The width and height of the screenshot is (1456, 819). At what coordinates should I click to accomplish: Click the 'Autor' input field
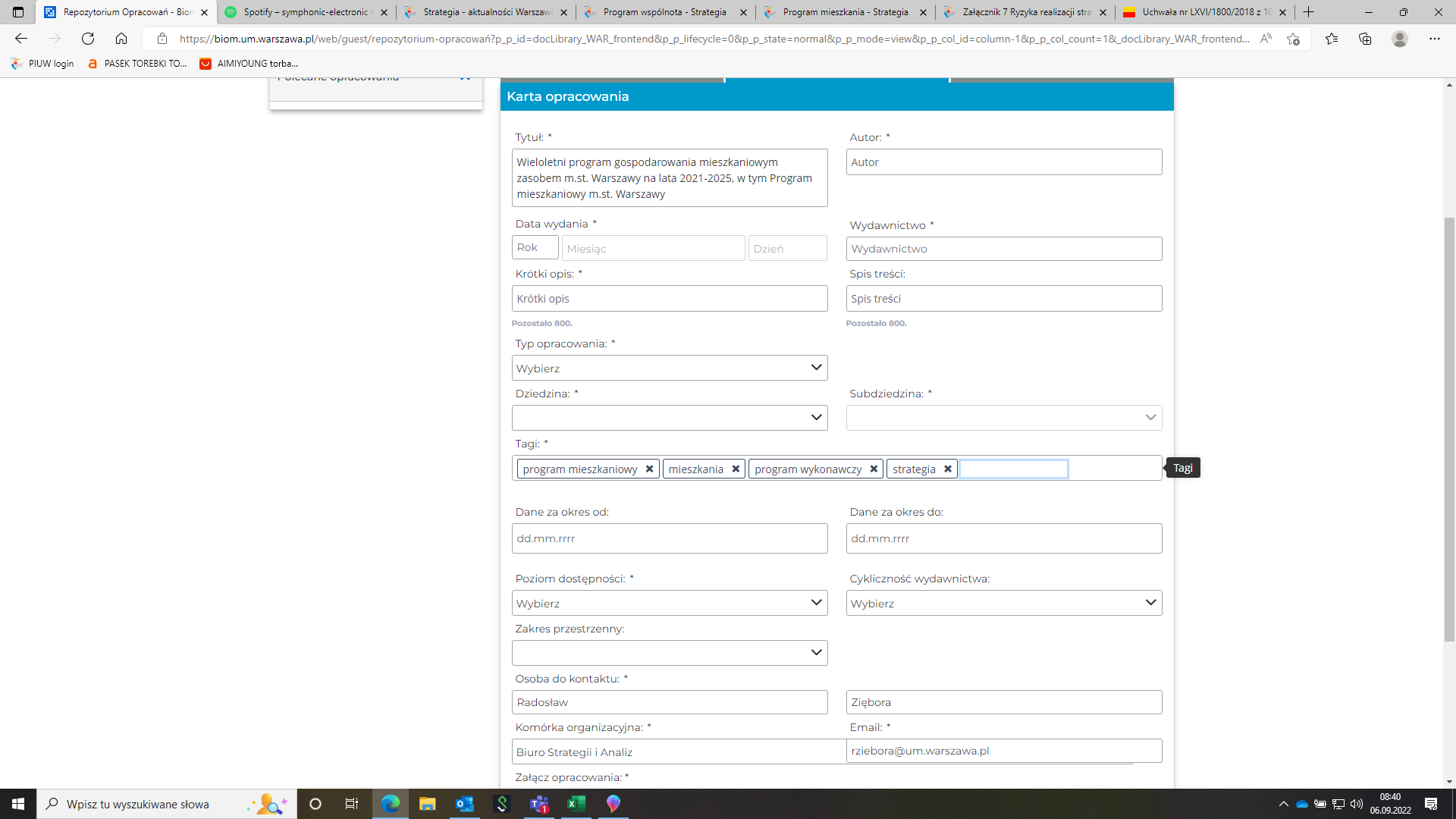[1003, 162]
